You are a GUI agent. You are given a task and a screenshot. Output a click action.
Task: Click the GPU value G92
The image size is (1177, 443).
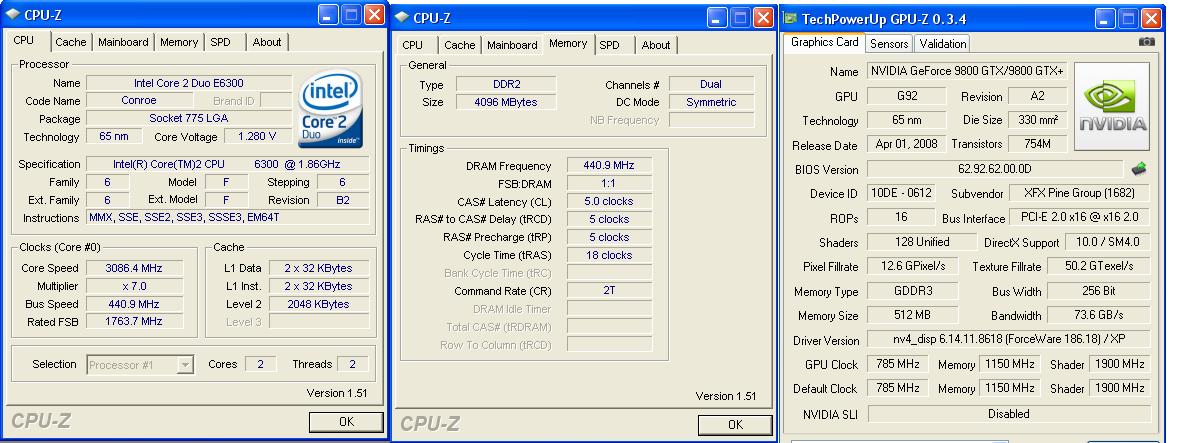(907, 96)
